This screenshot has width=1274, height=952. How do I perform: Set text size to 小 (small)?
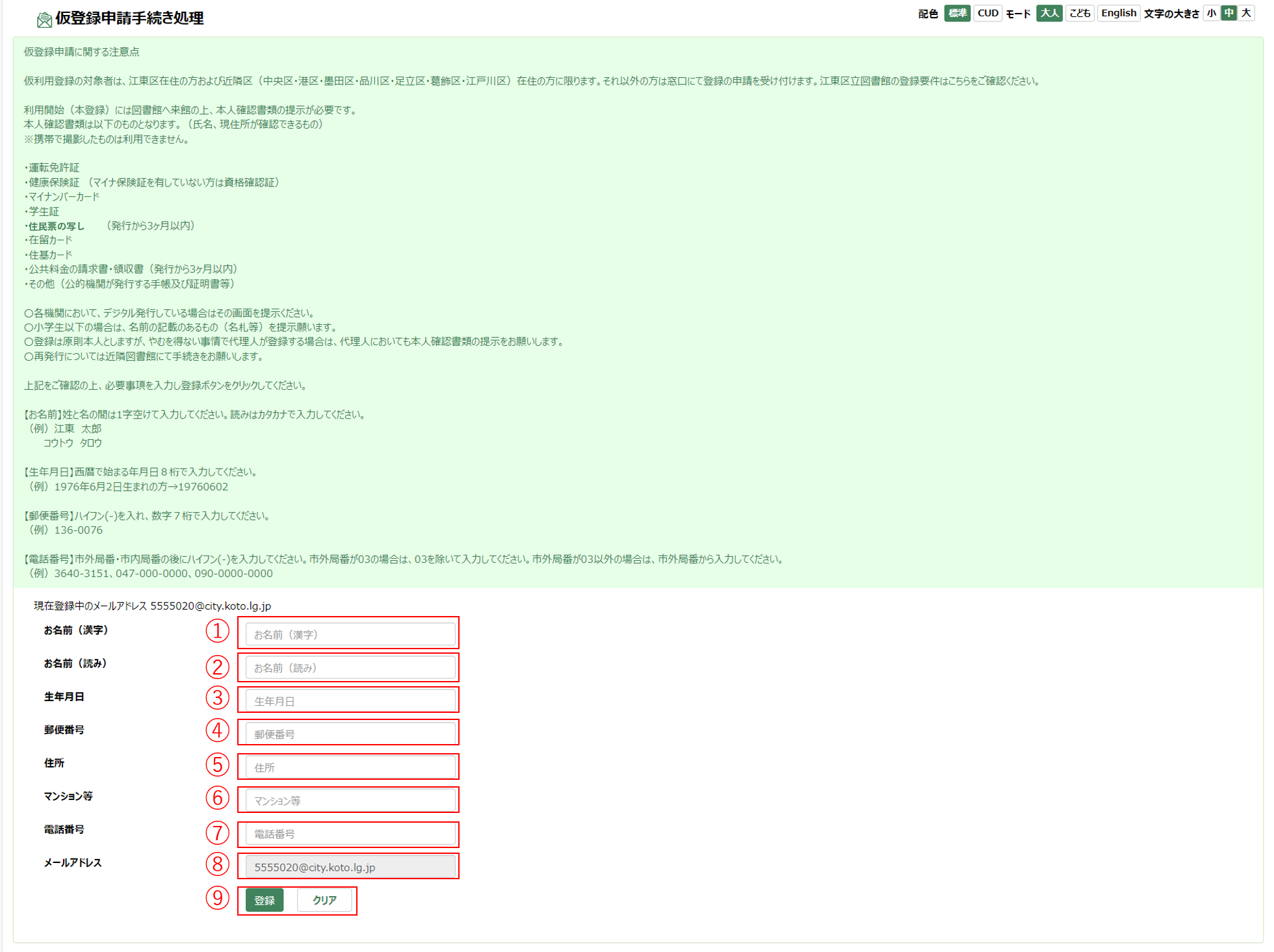tap(1211, 14)
